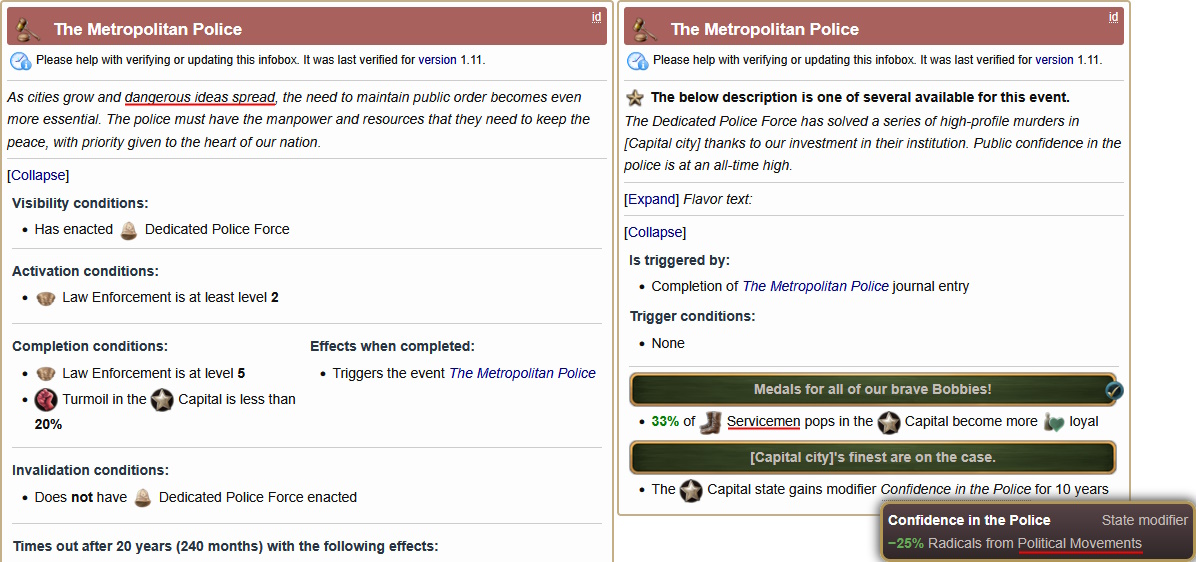Click the gavel icon in left infobox header
The width and height of the screenshot is (1196, 562).
coord(27,28)
